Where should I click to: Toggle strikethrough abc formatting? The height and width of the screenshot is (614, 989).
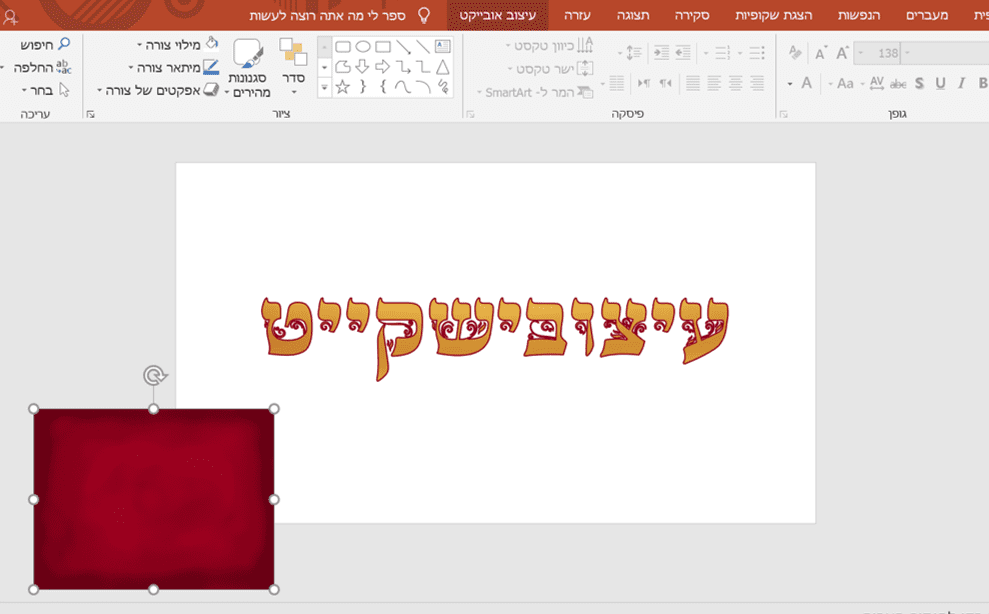click(x=898, y=83)
